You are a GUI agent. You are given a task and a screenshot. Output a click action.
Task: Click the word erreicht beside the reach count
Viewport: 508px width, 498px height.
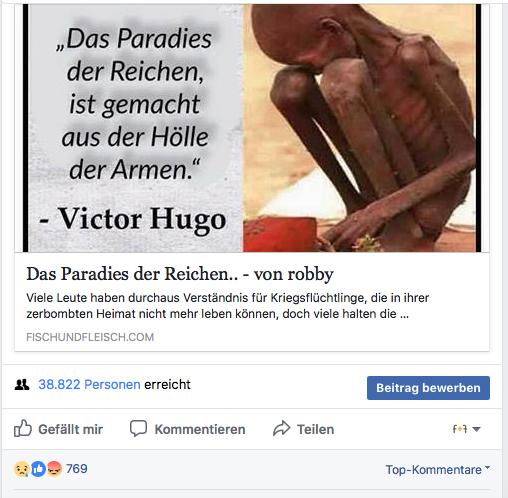pyautogui.click(x=167, y=384)
